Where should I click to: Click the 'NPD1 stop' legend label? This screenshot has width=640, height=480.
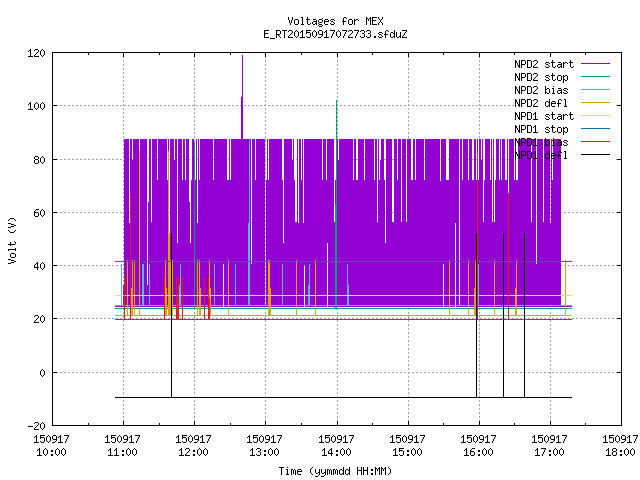pyautogui.click(x=541, y=129)
